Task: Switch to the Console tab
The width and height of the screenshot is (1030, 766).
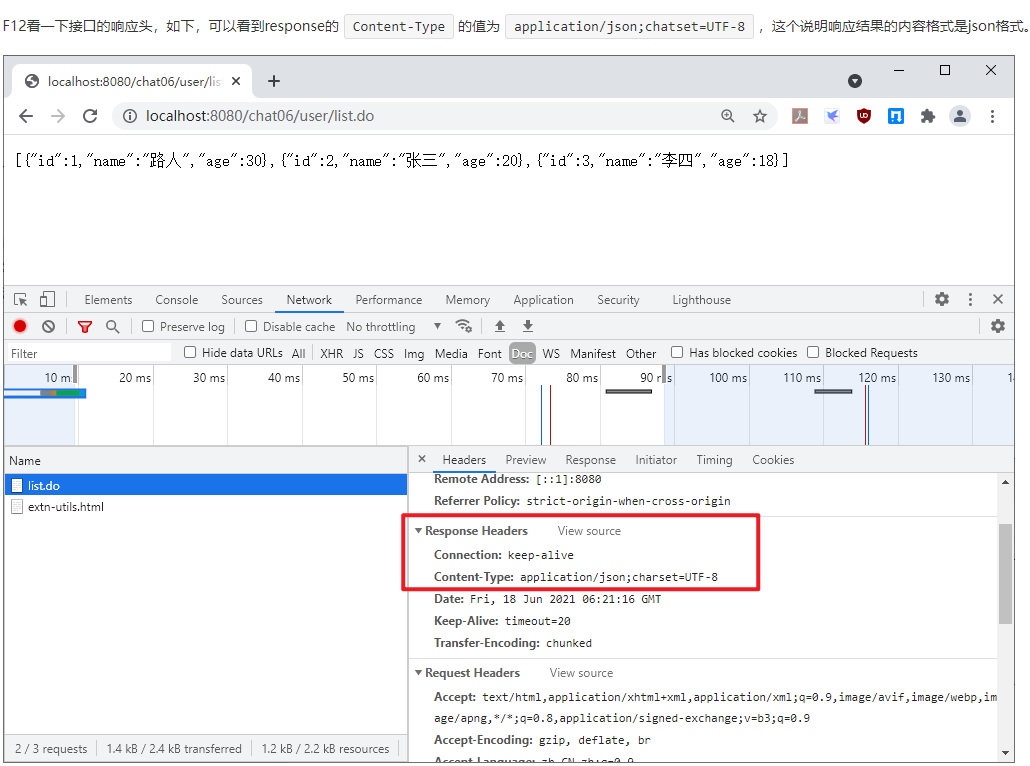Action: 176,300
